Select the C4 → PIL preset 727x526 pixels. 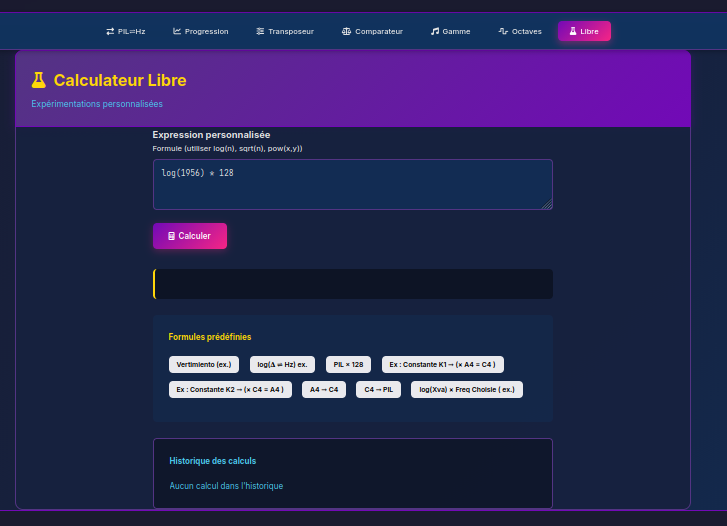[378, 389]
